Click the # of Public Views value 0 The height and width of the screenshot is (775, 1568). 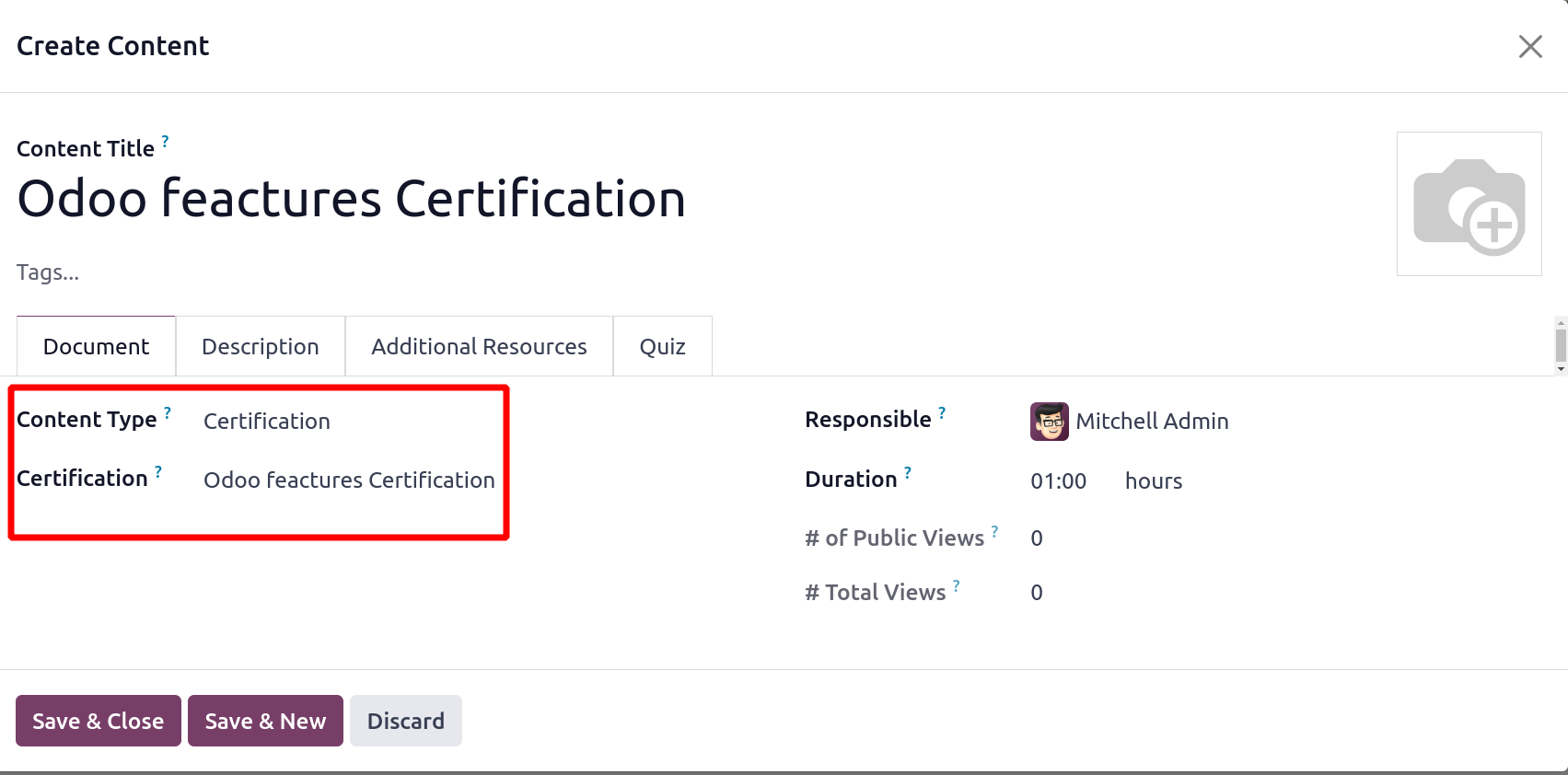pyautogui.click(x=1037, y=538)
